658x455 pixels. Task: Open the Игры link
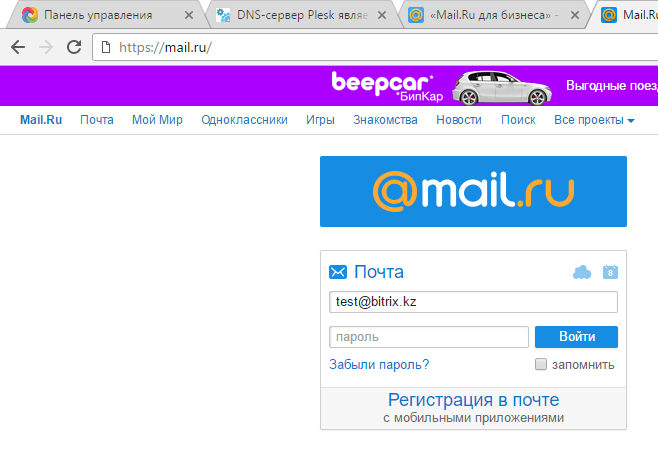320,120
